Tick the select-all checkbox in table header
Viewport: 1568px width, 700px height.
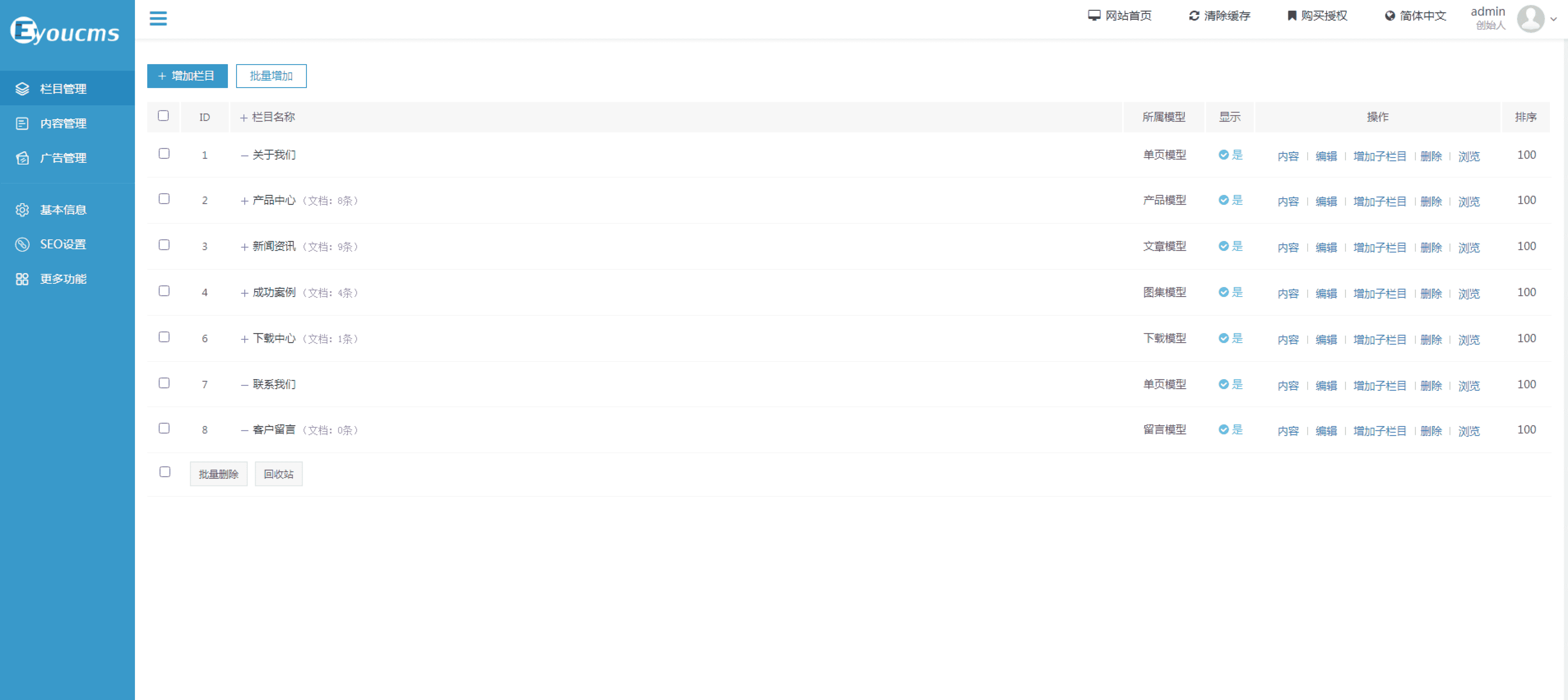point(163,116)
